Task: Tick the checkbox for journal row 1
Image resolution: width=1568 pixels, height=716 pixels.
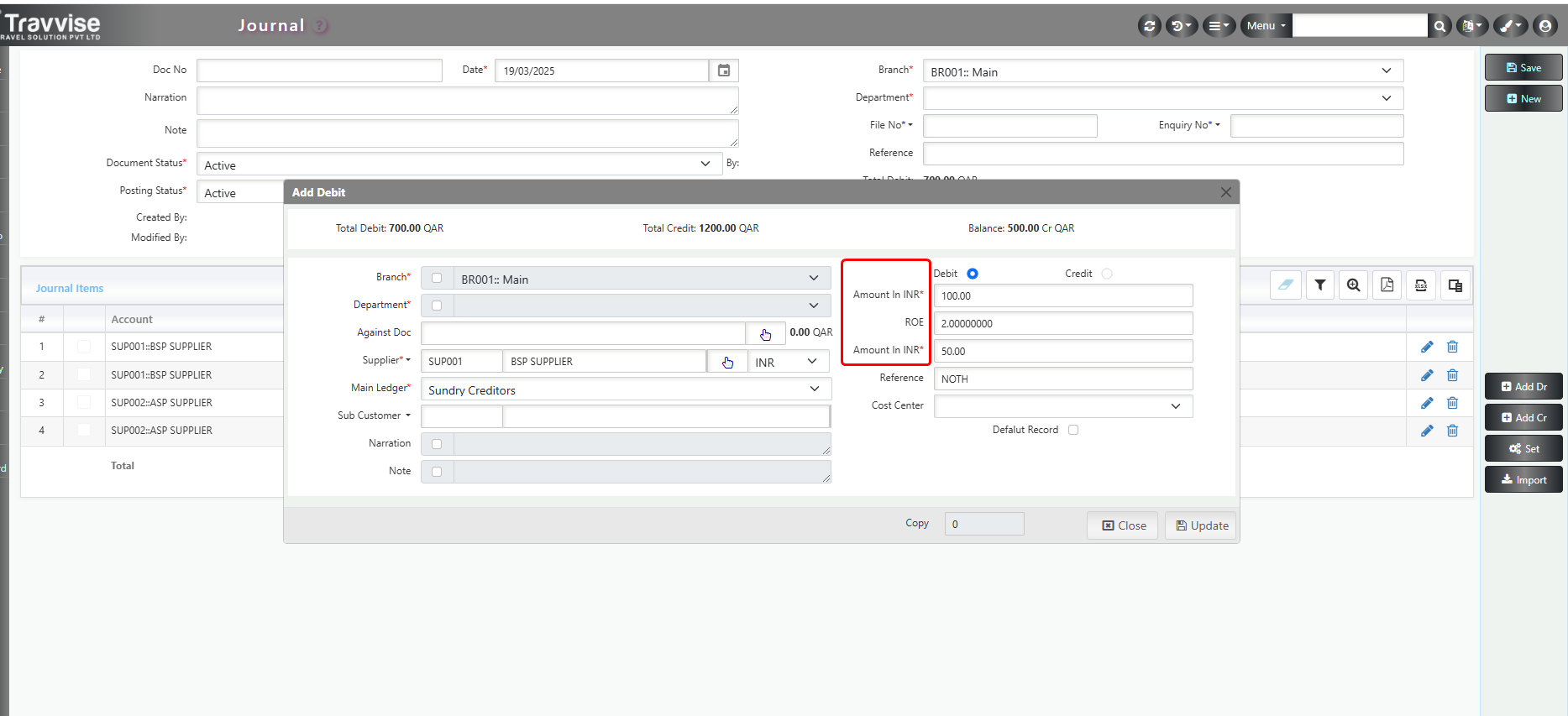Action: pos(84,347)
